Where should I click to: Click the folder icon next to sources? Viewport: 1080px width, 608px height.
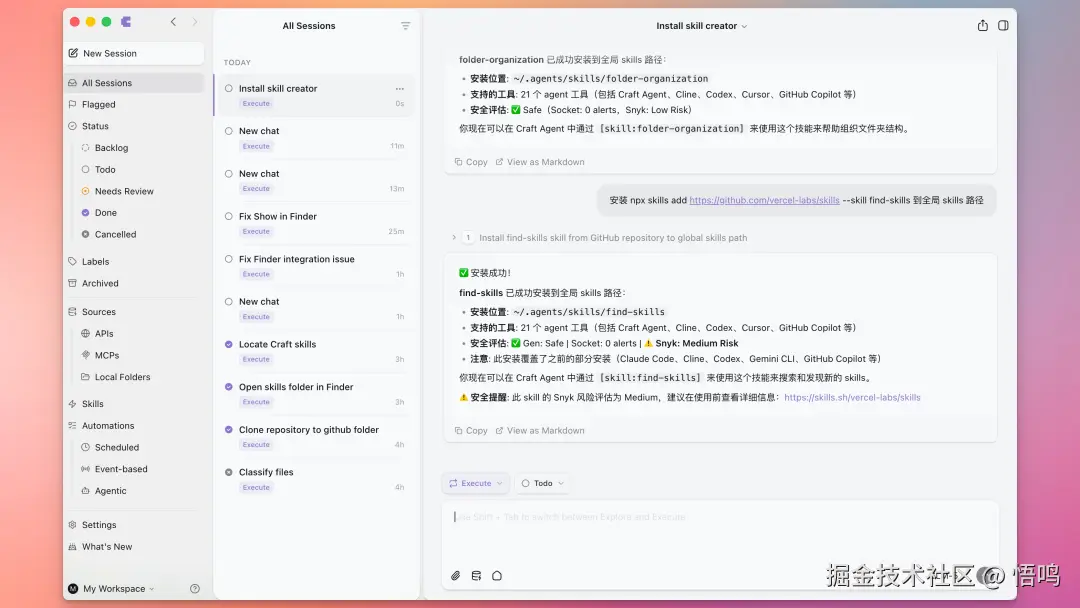(497, 576)
